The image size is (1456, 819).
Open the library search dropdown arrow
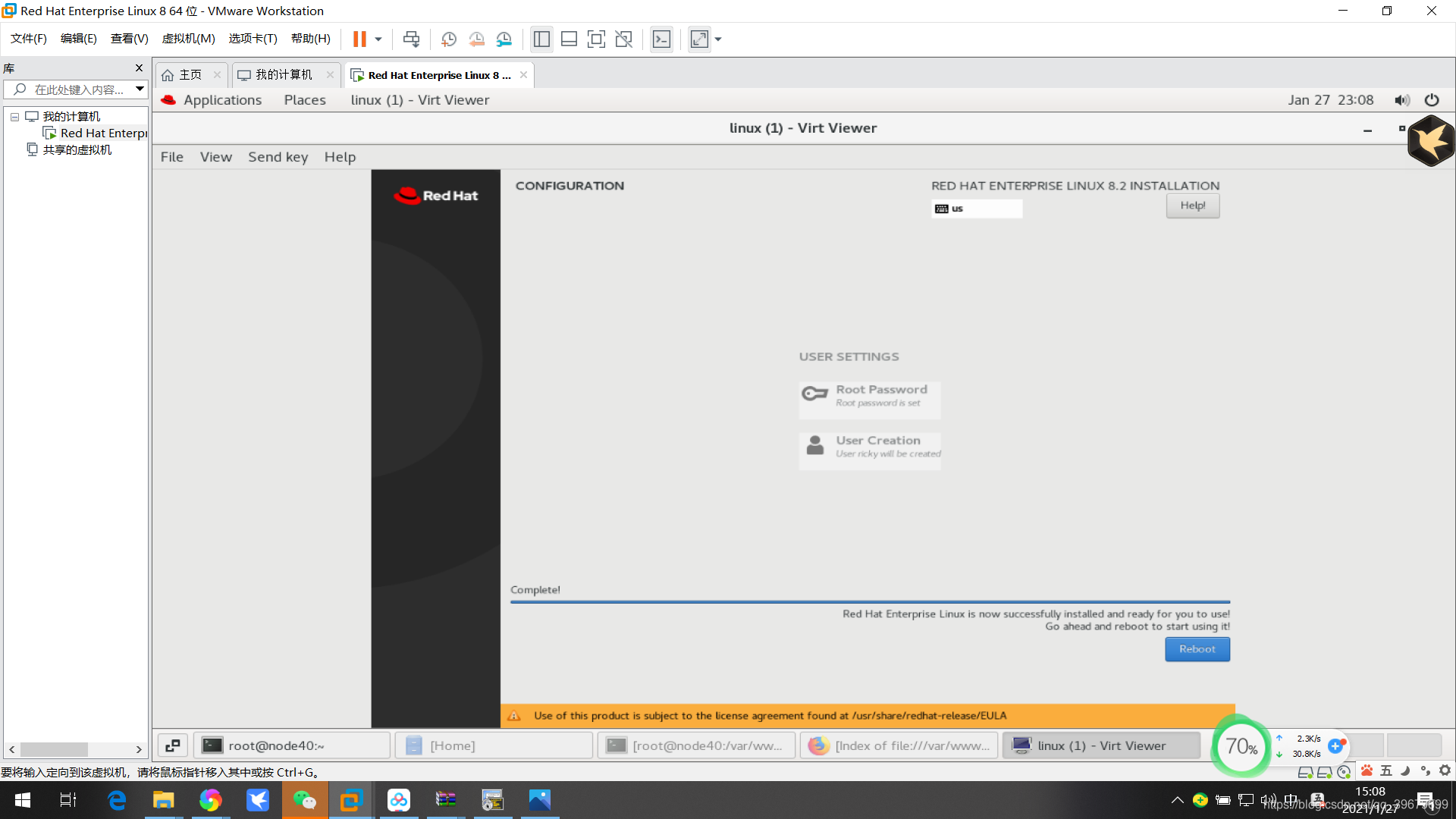coord(140,89)
